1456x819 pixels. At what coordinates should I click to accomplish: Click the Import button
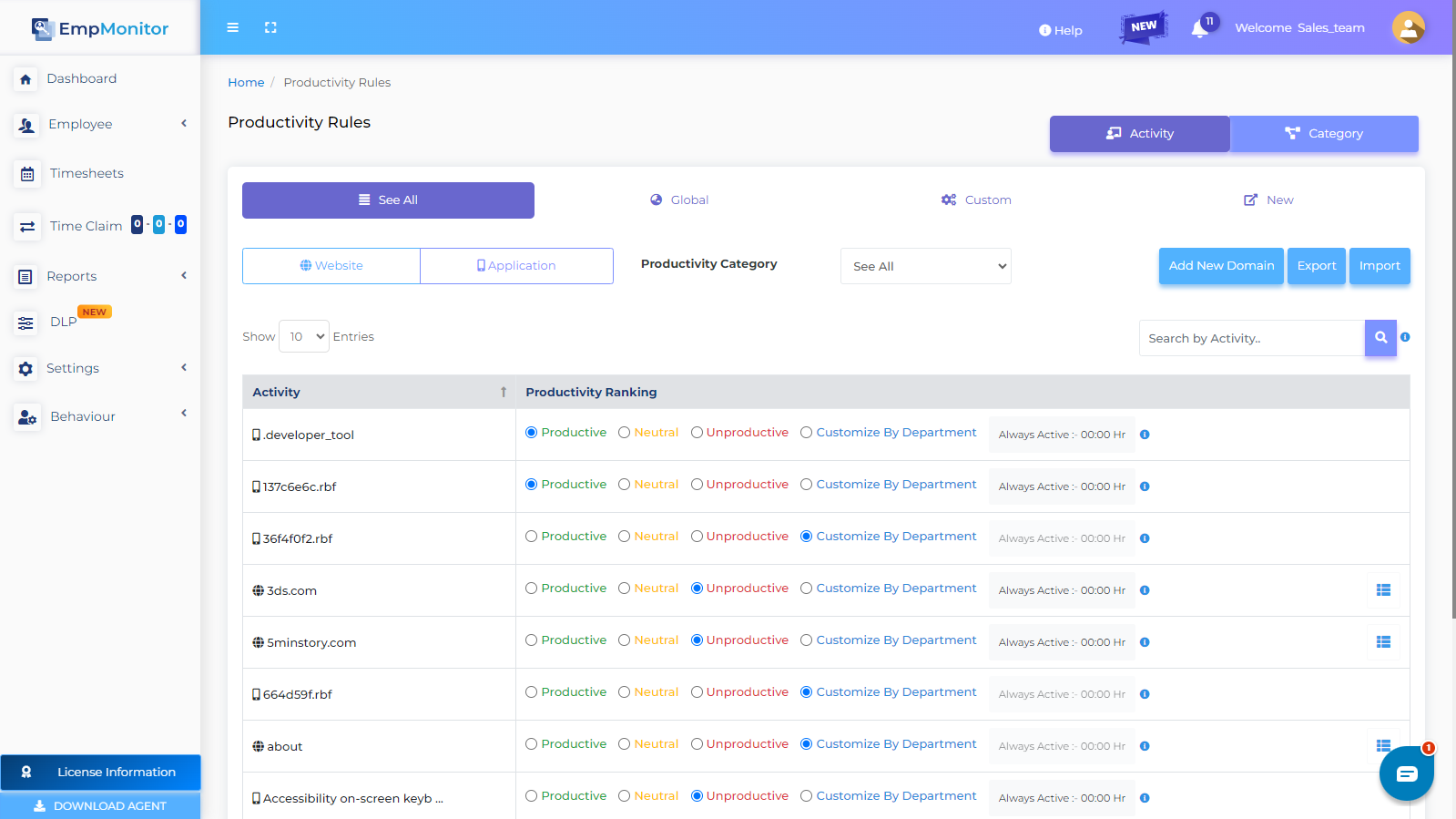pos(1380,266)
